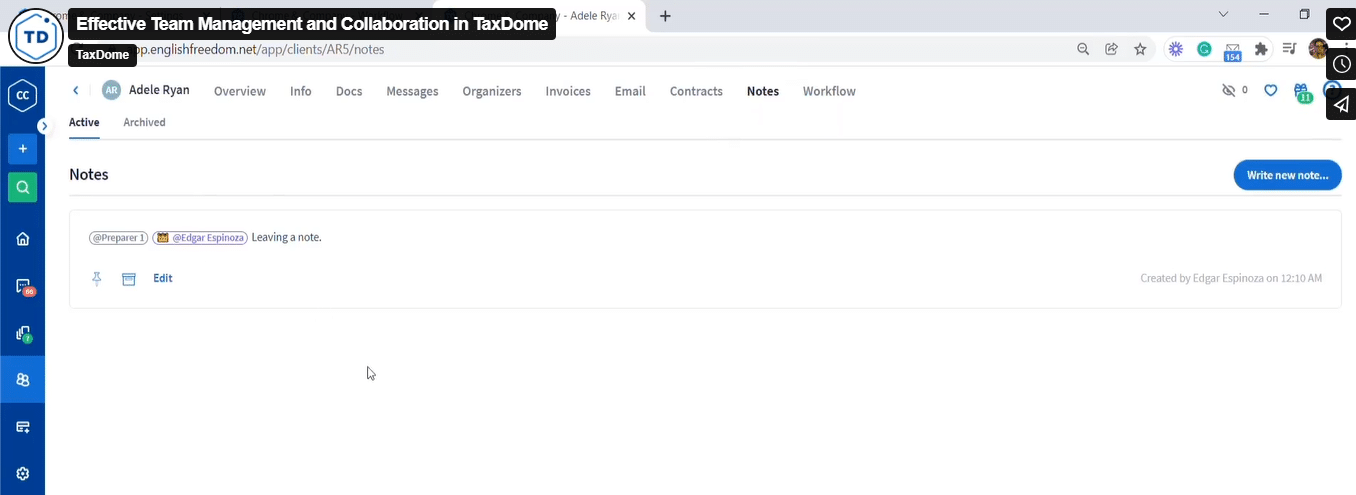
Task: Click the Write new note button
Action: click(x=1288, y=175)
